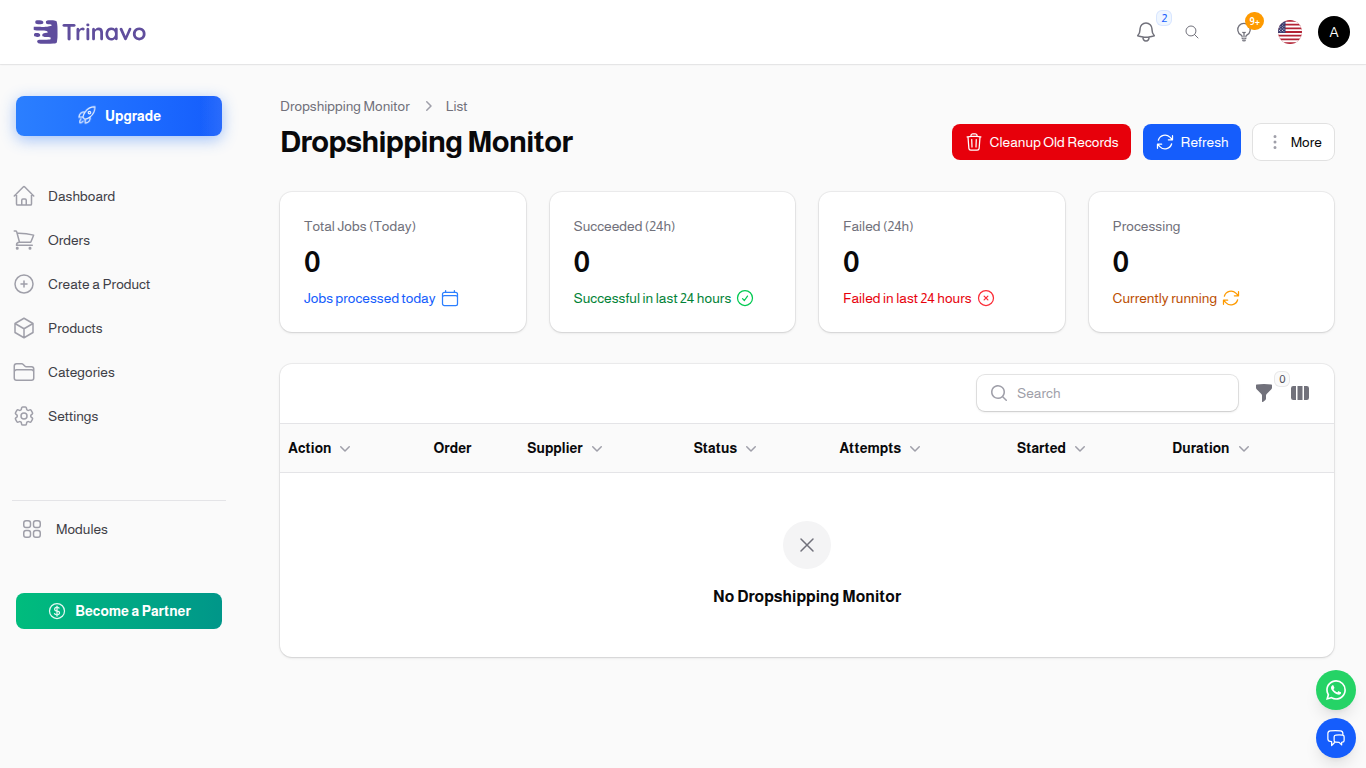The image size is (1366, 768).
Task: Click the Dashboard home icon
Action: [x=24, y=196]
